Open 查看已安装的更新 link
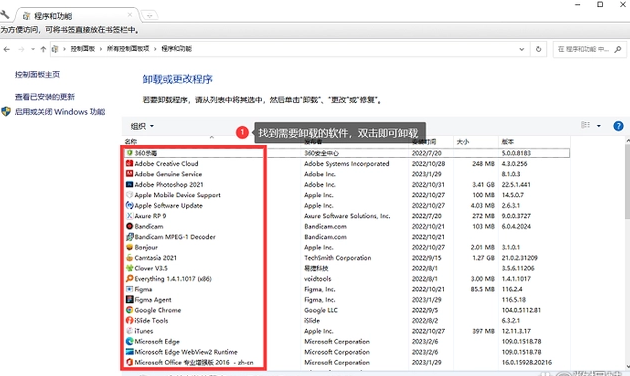The image size is (630, 376). click(45, 97)
